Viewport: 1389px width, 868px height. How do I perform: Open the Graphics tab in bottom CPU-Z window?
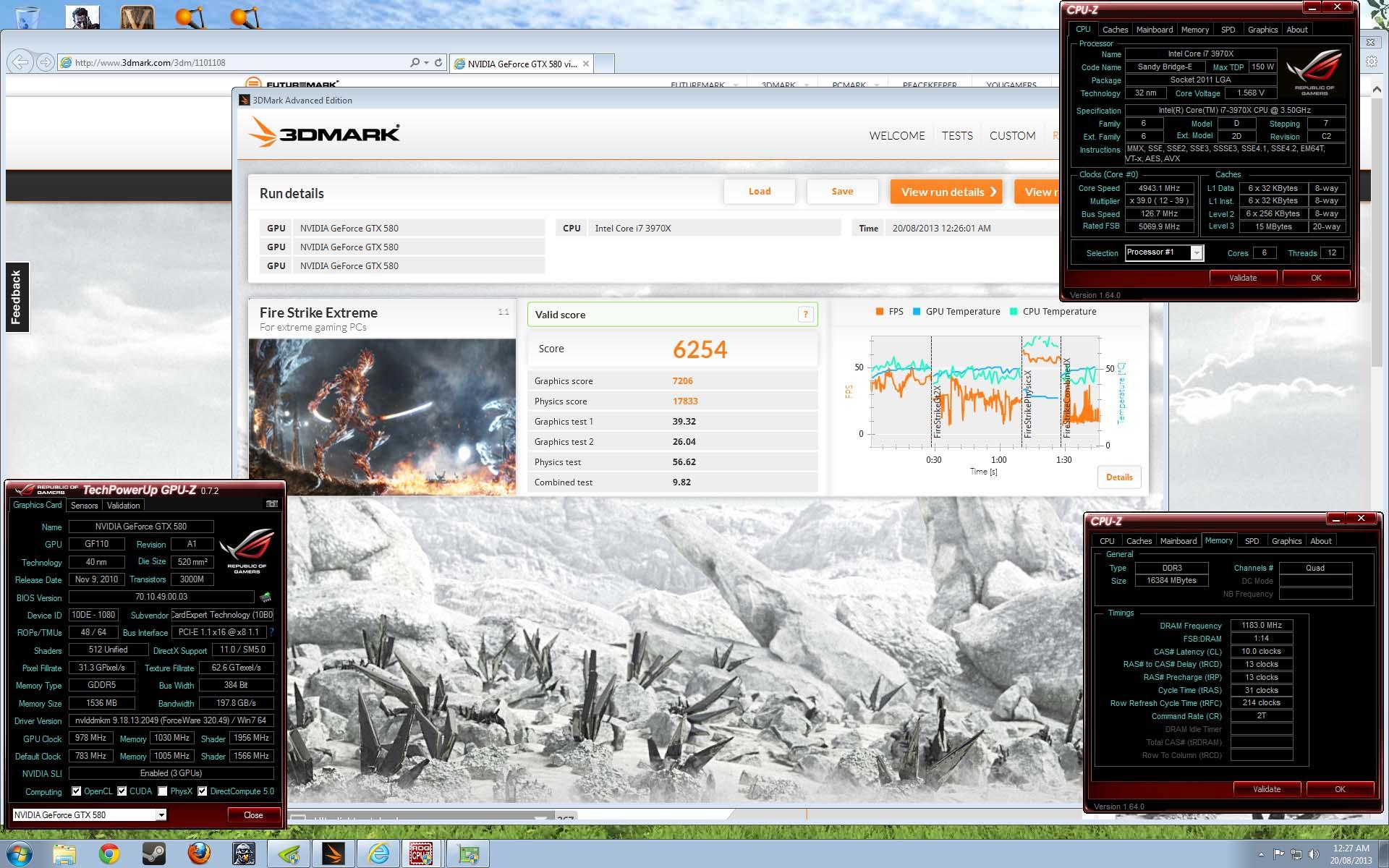(1286, 541)
